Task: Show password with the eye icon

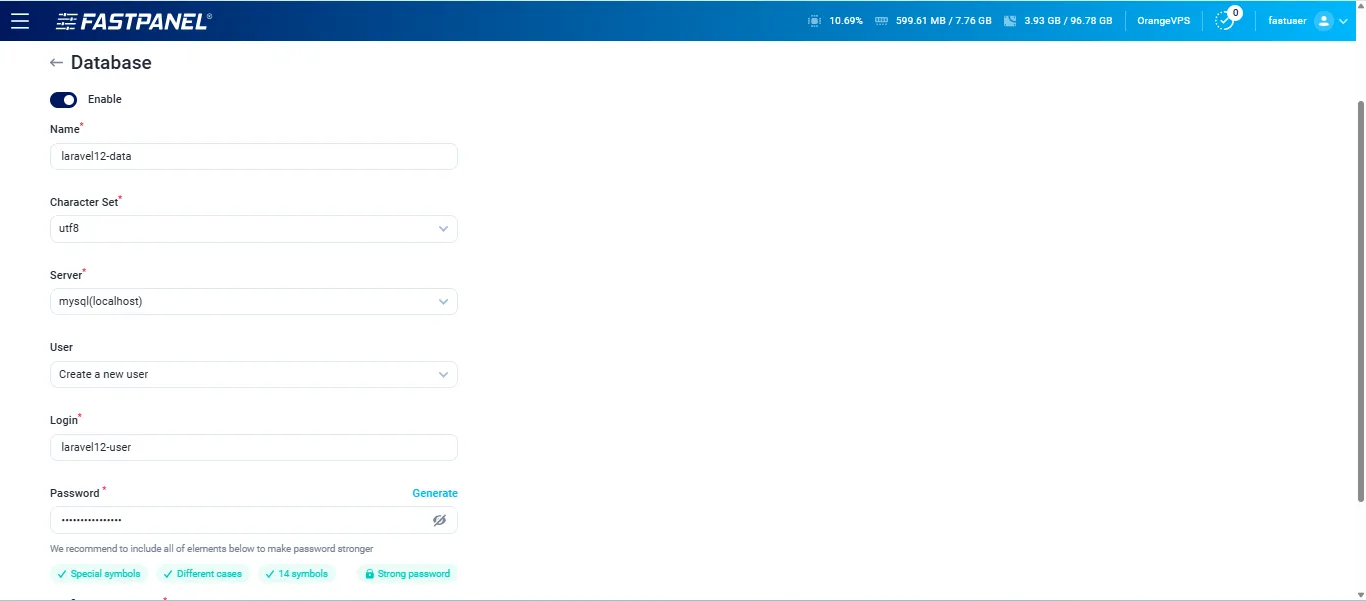Action: (x=439, y=520)
